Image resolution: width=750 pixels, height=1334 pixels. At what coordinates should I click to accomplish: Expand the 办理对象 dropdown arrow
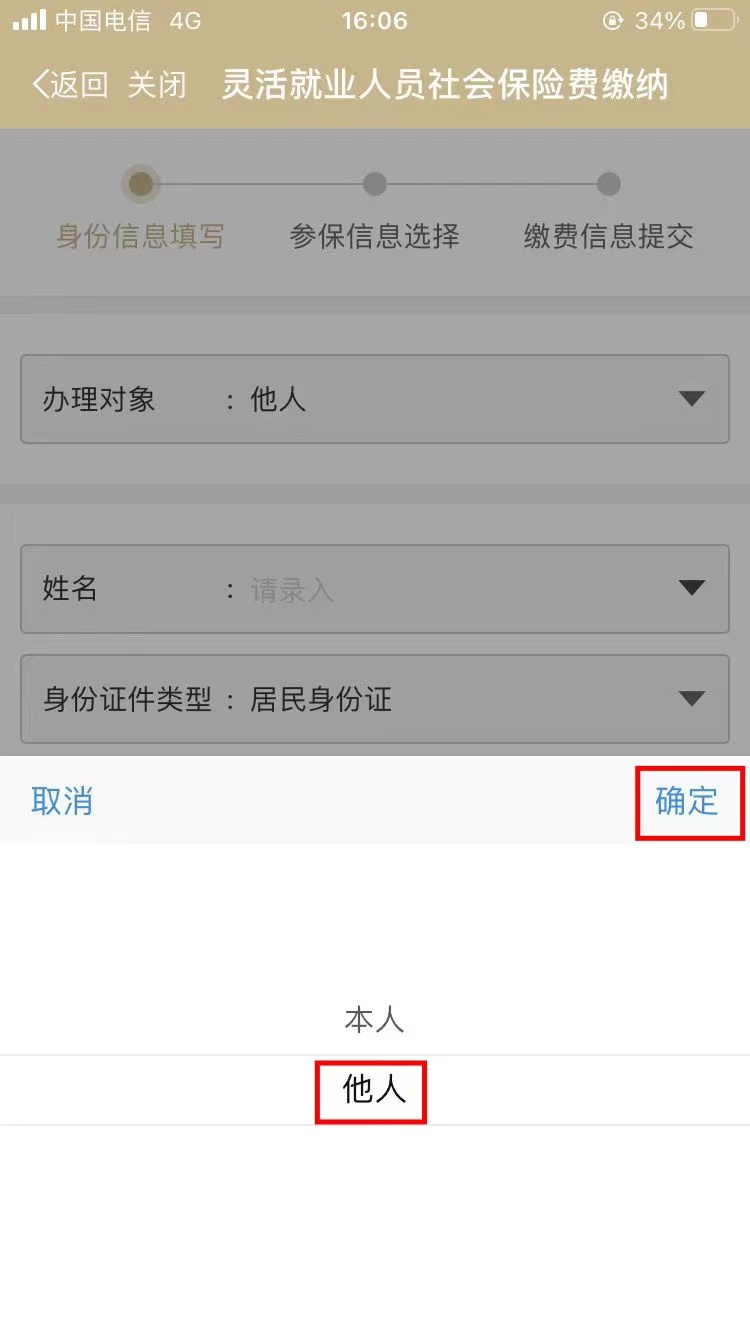pos(692,399)
